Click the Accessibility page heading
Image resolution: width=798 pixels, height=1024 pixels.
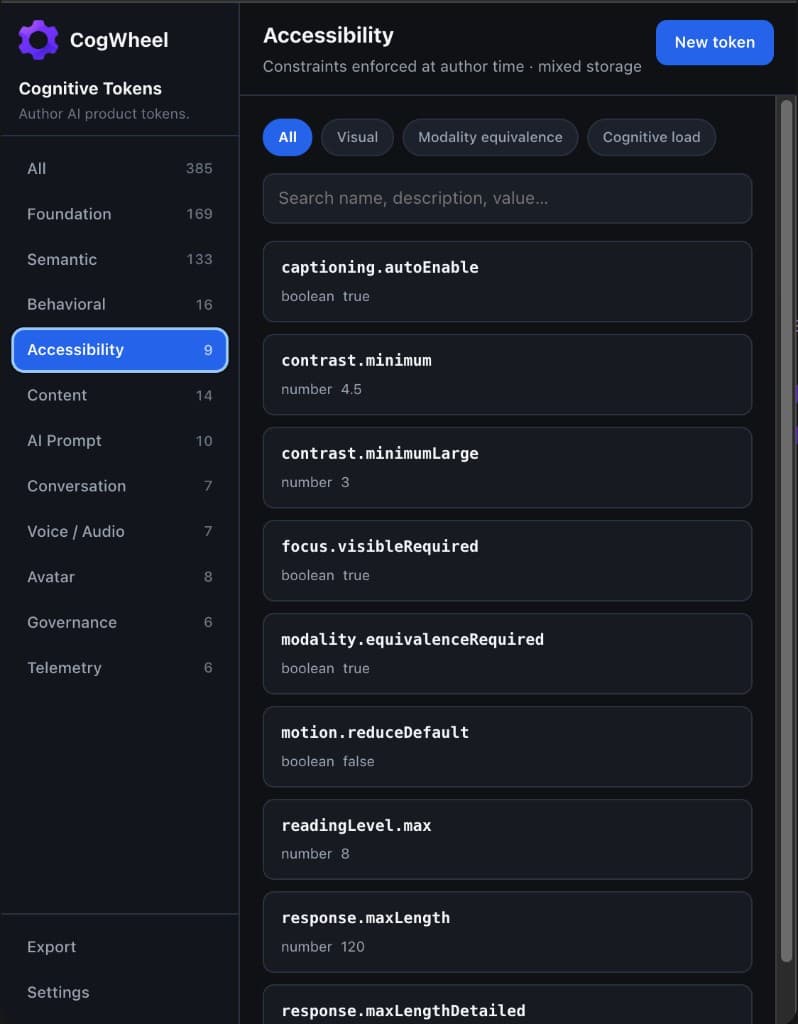(328, 35)
